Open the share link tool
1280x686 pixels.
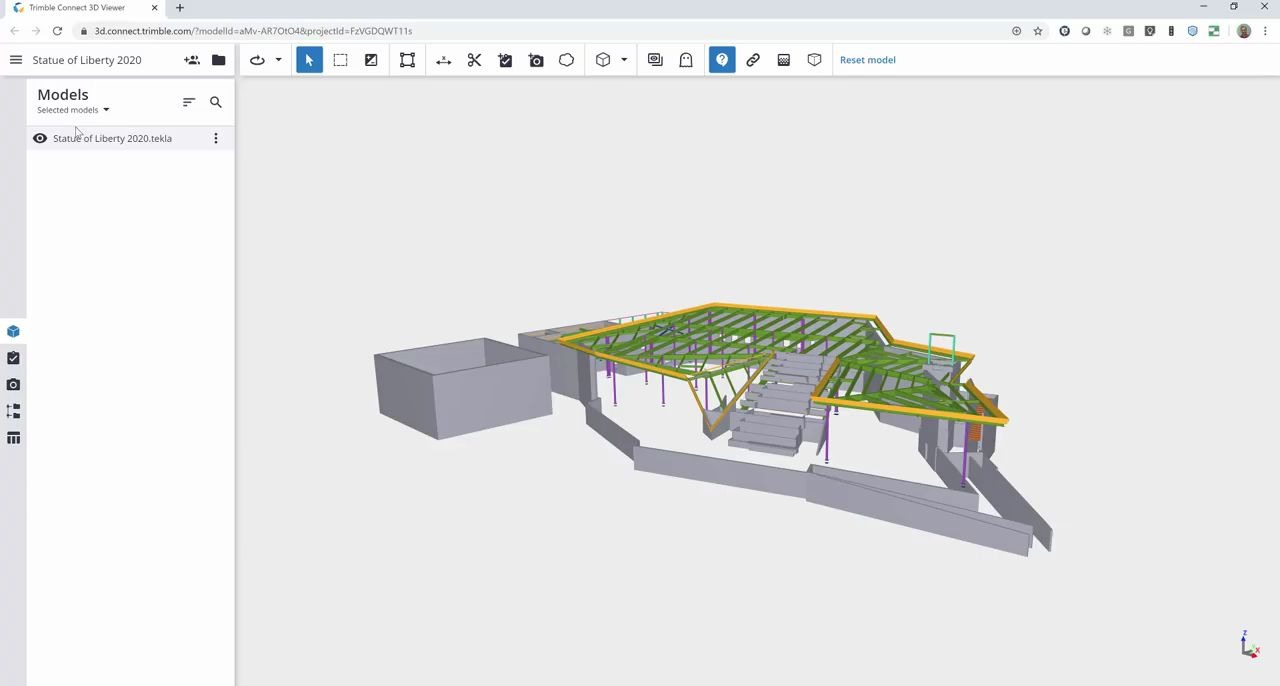click(753, 59)
